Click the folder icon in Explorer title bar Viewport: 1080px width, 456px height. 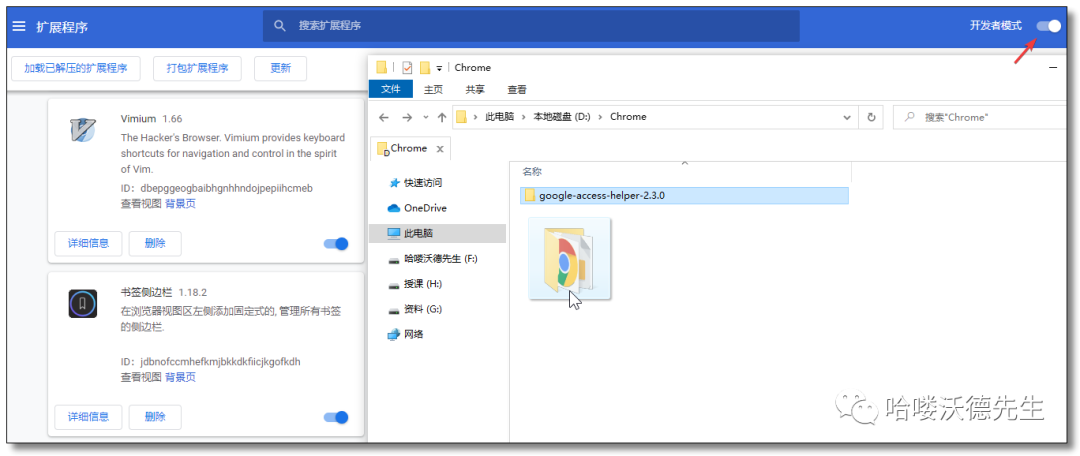382,68
